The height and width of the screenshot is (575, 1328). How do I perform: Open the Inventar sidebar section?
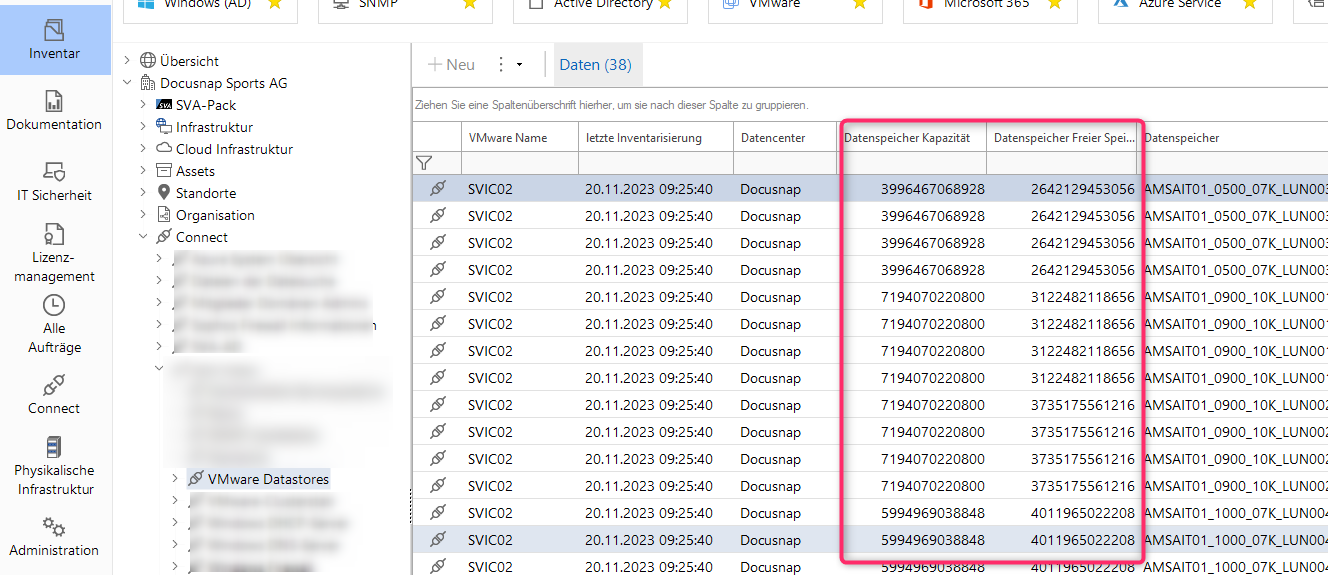point(54,40)
